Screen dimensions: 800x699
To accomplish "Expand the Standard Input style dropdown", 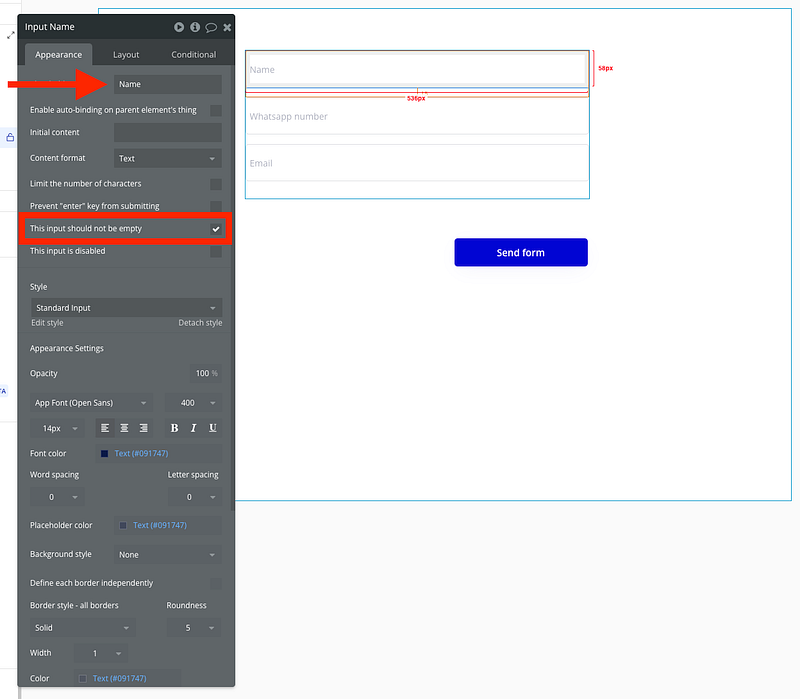I will [x=126, y=308].
